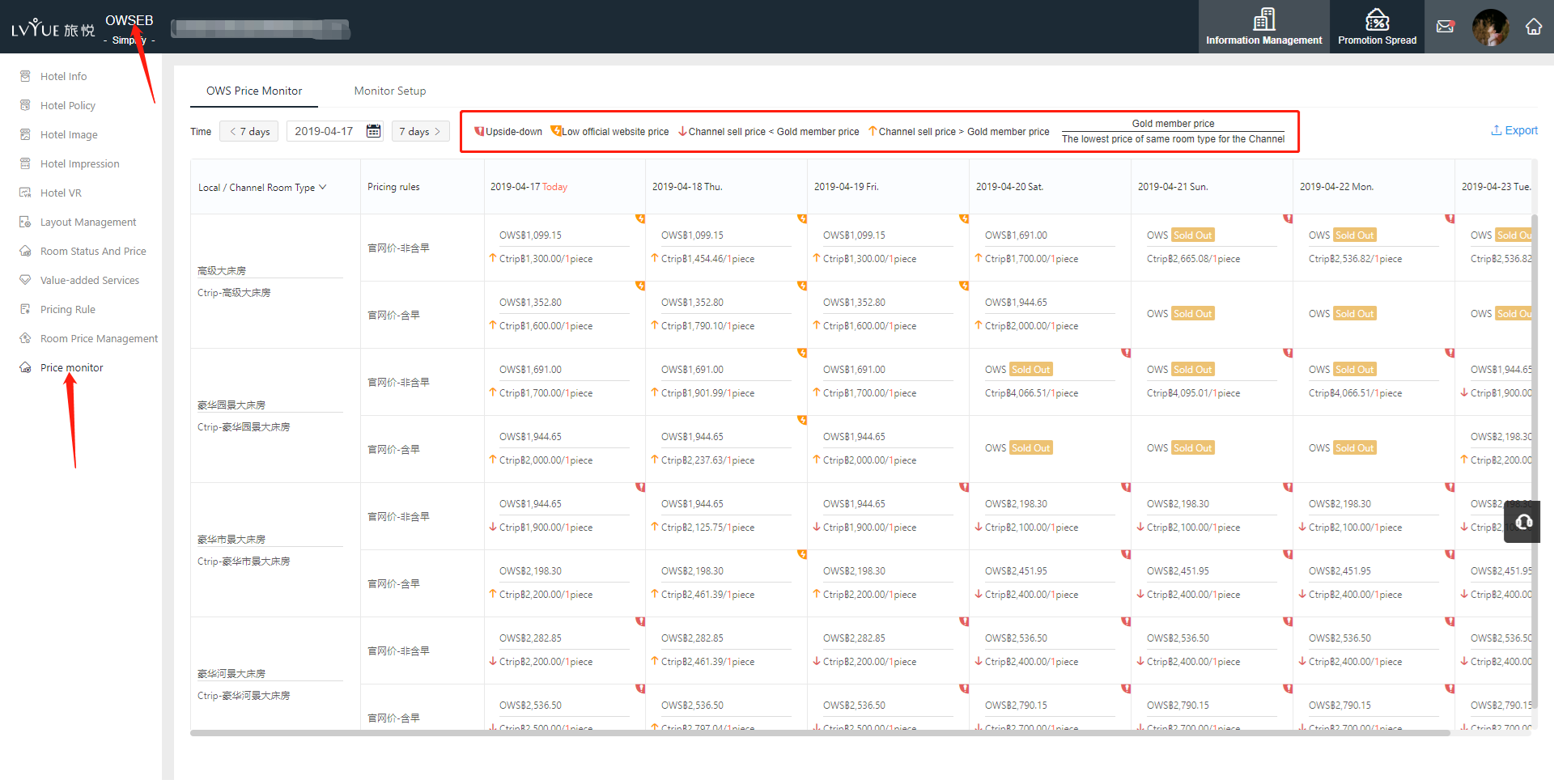Switch to OWS Price Monitor tab
This screenshot has height=784, width=1554.
pyautogui.click(x=254, y=91)
